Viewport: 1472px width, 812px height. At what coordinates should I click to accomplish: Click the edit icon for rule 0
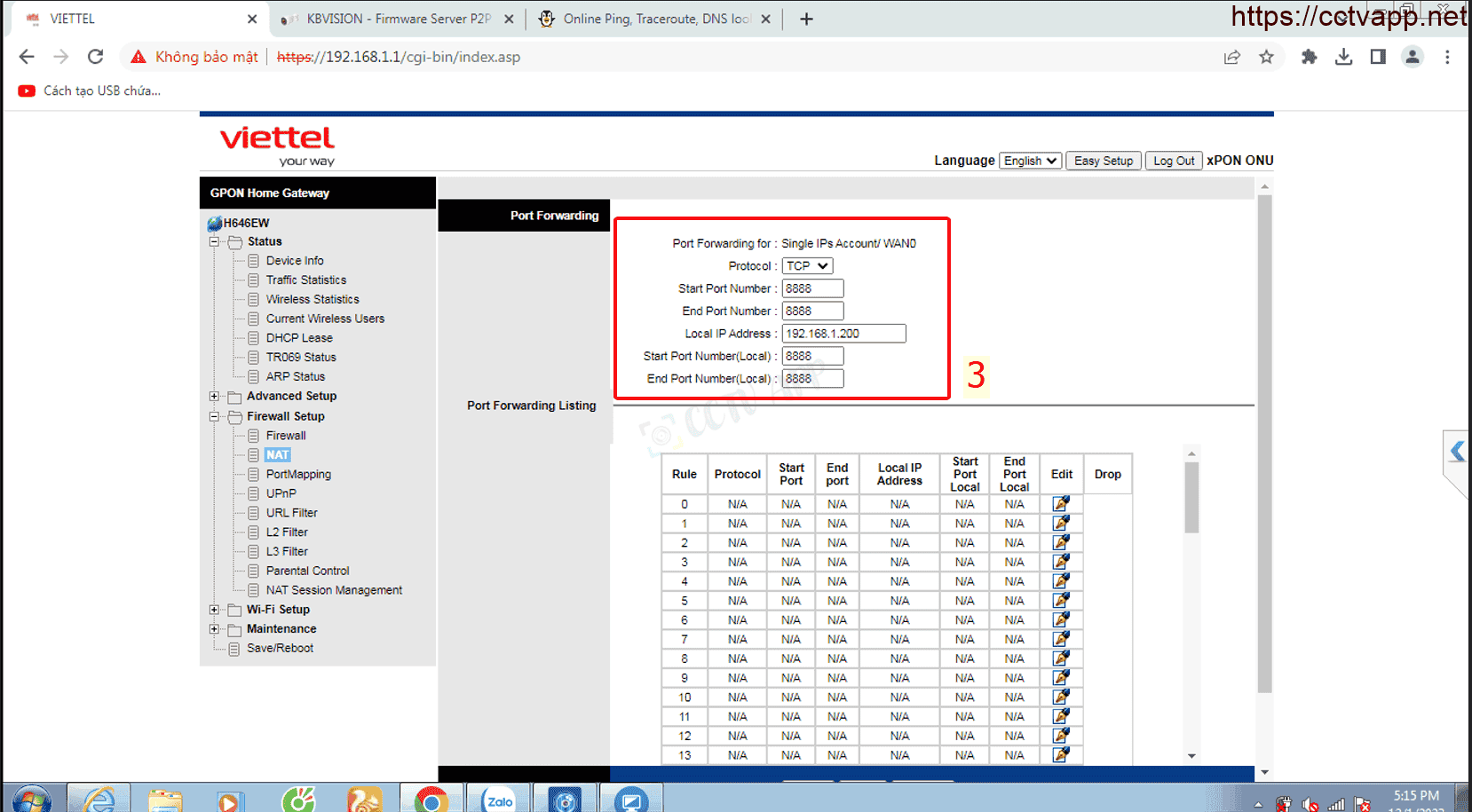point(1061,504)
